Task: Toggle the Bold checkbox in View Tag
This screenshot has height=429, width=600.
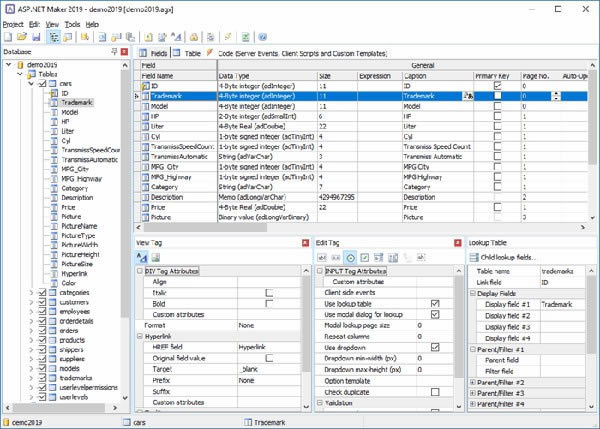Action: tap(269, 303)
